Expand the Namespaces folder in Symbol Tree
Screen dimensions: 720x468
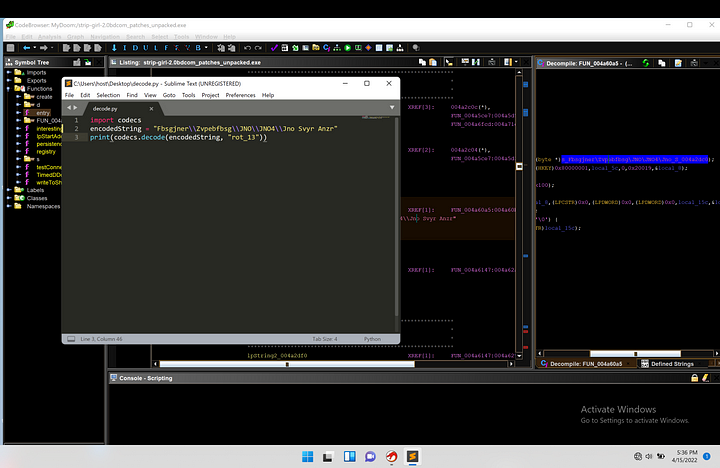tap(9, 206)
